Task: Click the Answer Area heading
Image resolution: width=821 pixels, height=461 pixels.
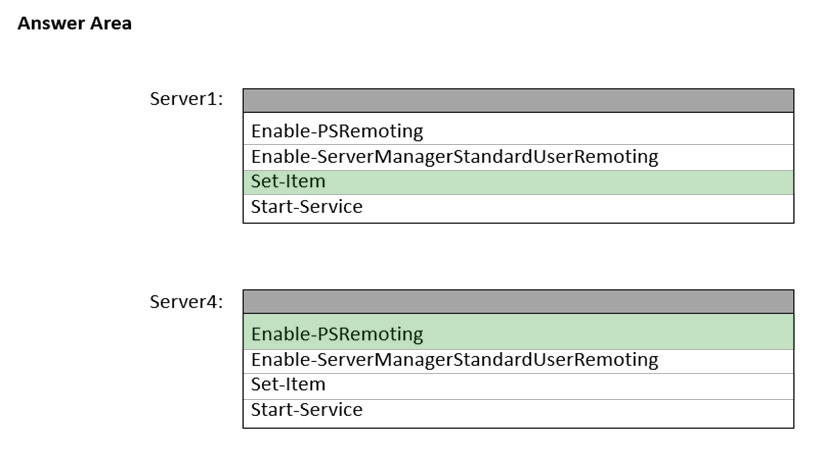Action: [x=74, y=23]
